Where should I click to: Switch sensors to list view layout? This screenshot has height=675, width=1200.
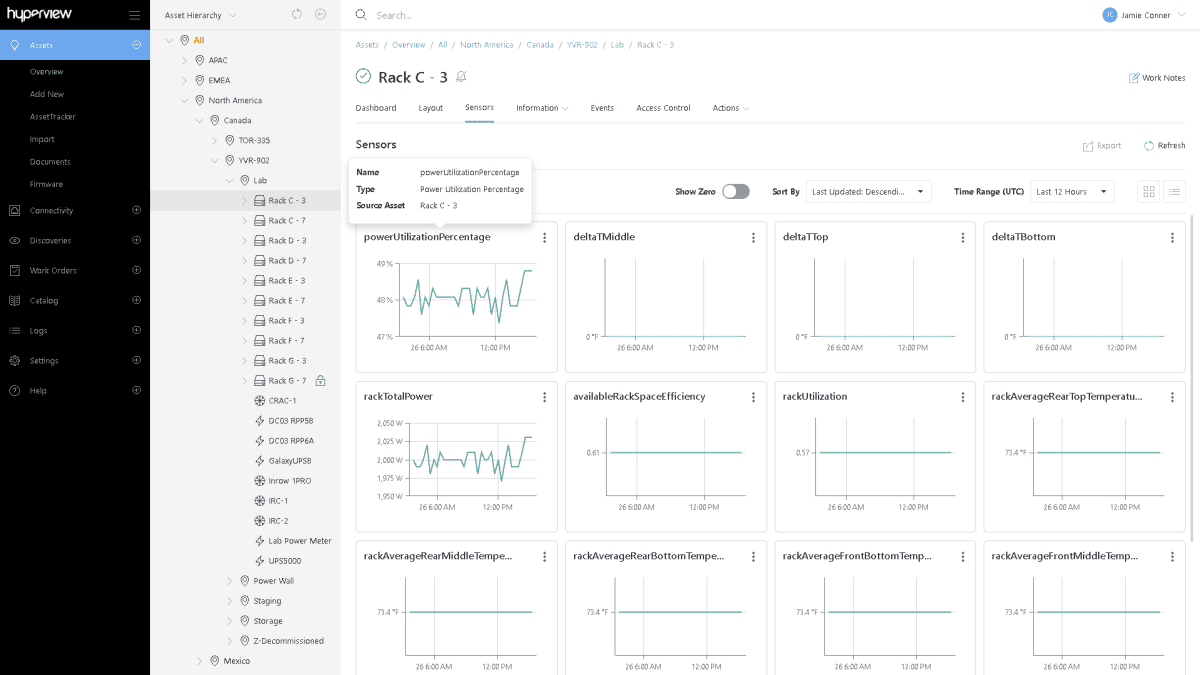1174,191
